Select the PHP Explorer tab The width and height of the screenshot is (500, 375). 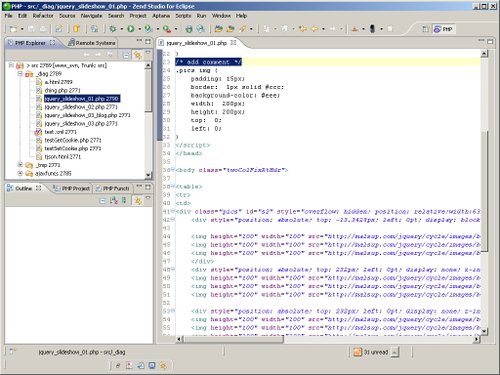coord(30,43)
